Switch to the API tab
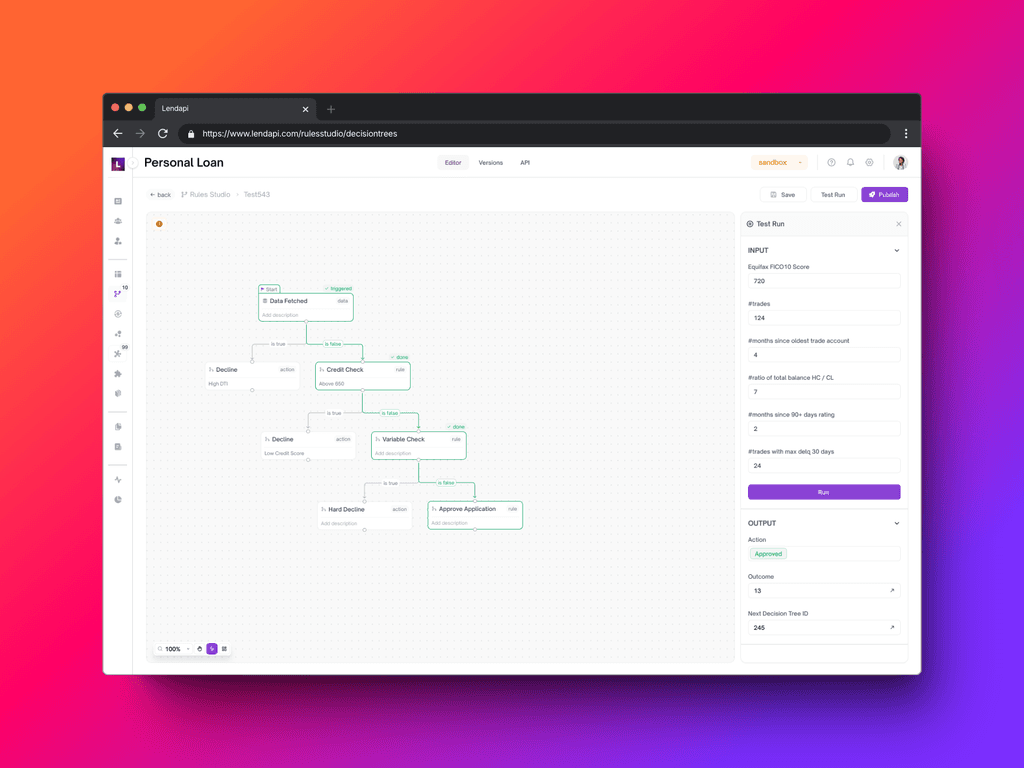The width and height of the screenshot is (1024, 768). point(525,163)
